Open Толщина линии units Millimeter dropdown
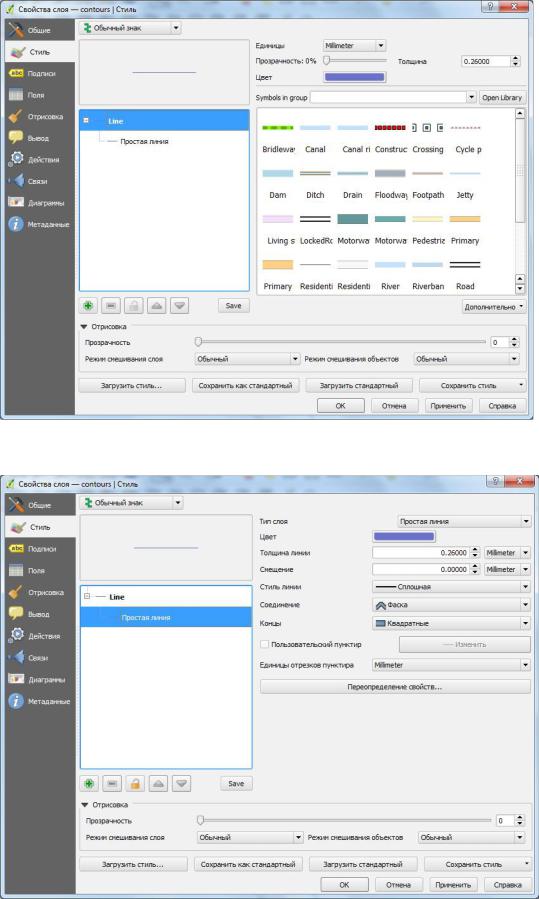This screenshot has height=899, width=539. 507,553
